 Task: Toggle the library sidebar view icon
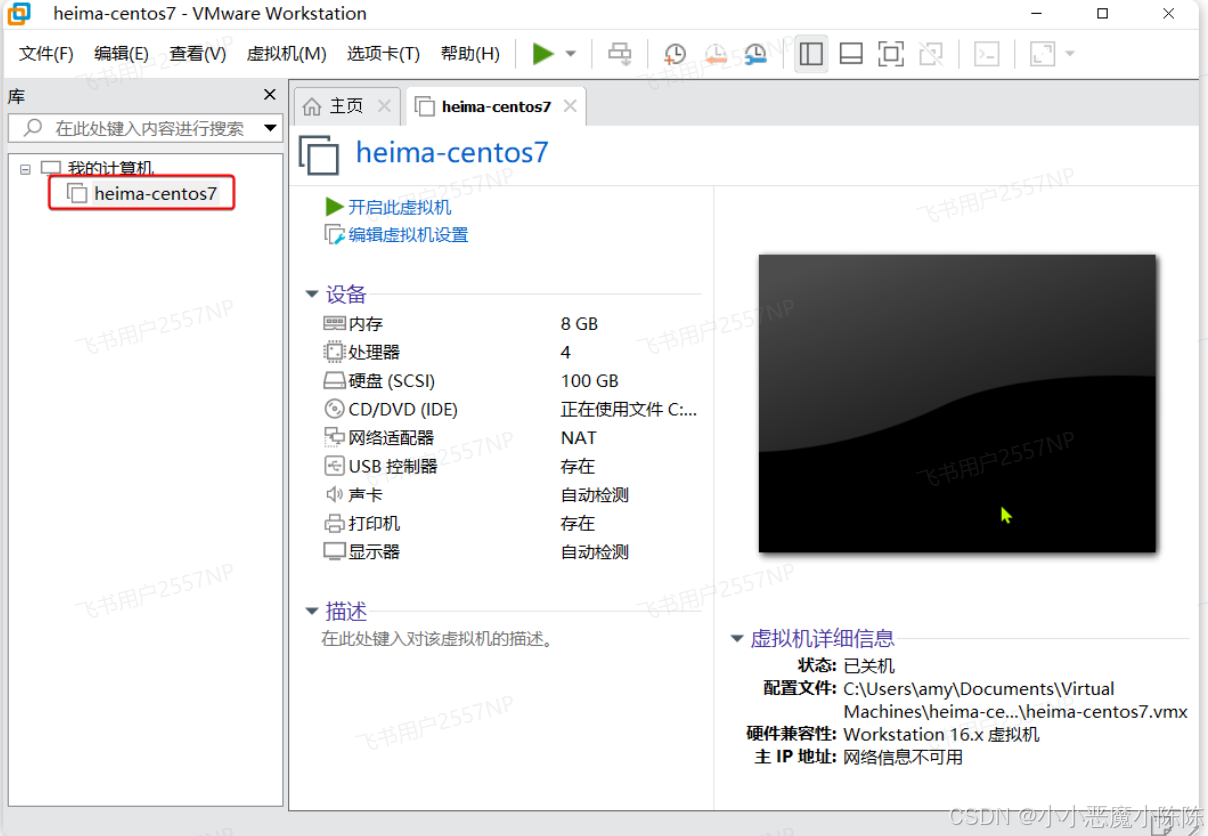pos(811,54)
